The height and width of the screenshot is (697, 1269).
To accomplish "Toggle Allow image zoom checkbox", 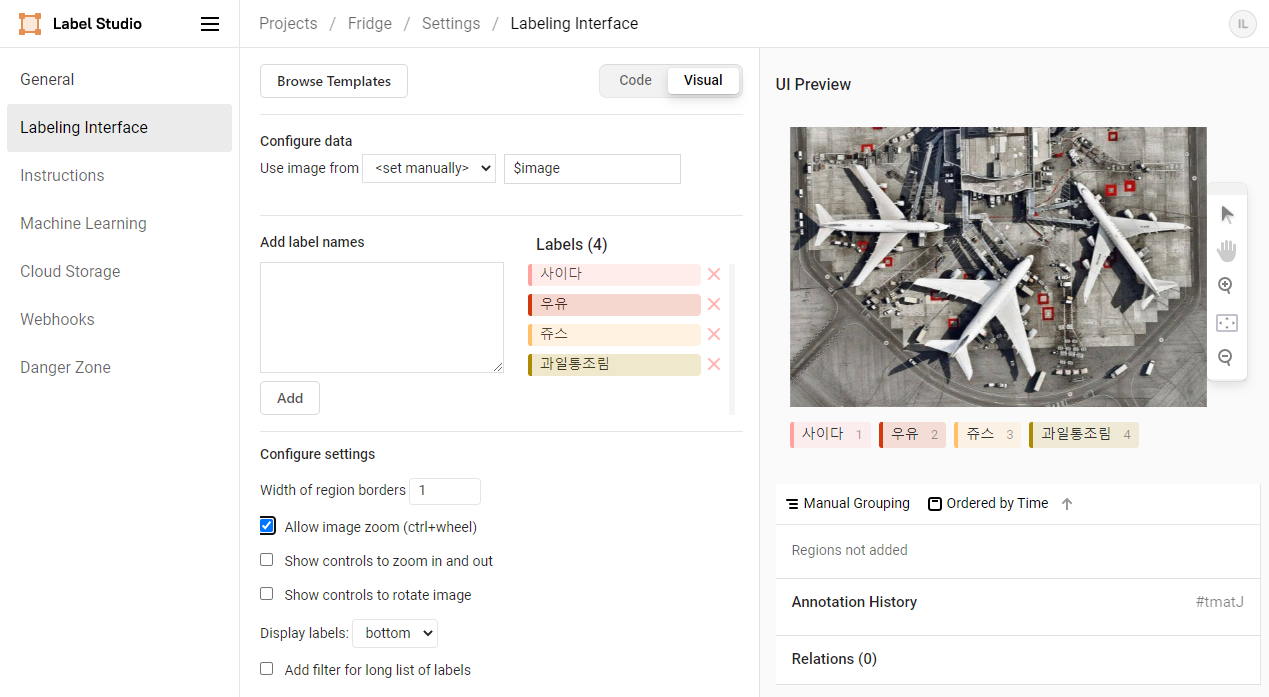I will (x=267, y=526).
